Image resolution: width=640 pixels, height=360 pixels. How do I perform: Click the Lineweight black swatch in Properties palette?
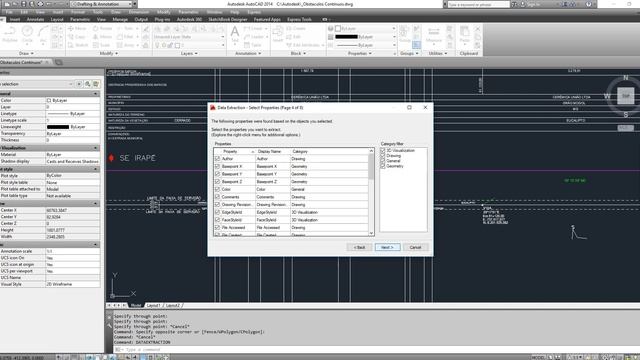click(x=58, y=127)
